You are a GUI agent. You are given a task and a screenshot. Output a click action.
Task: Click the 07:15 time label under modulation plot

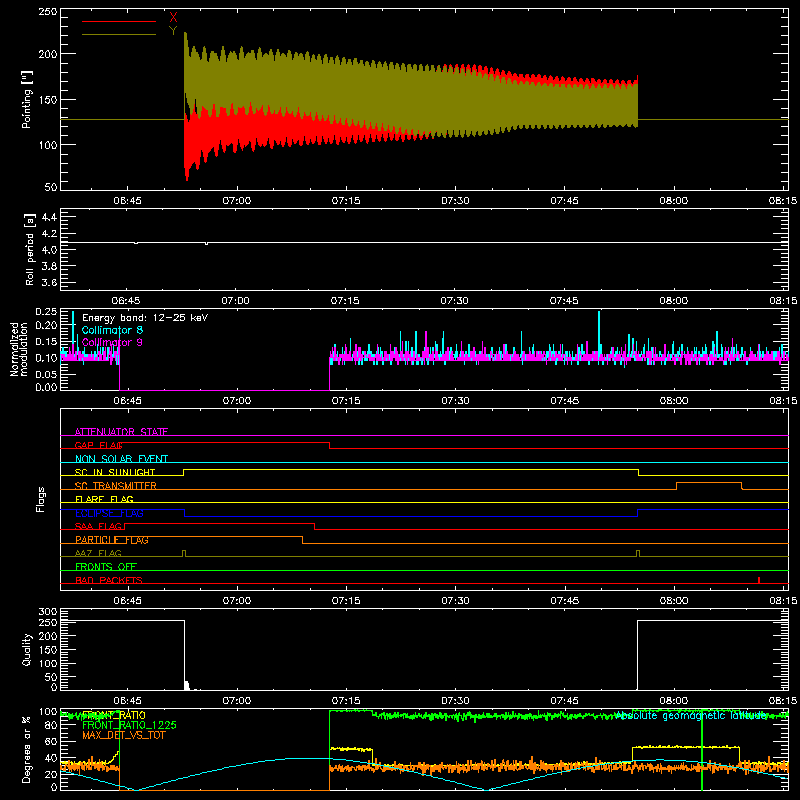click(346, 401)
